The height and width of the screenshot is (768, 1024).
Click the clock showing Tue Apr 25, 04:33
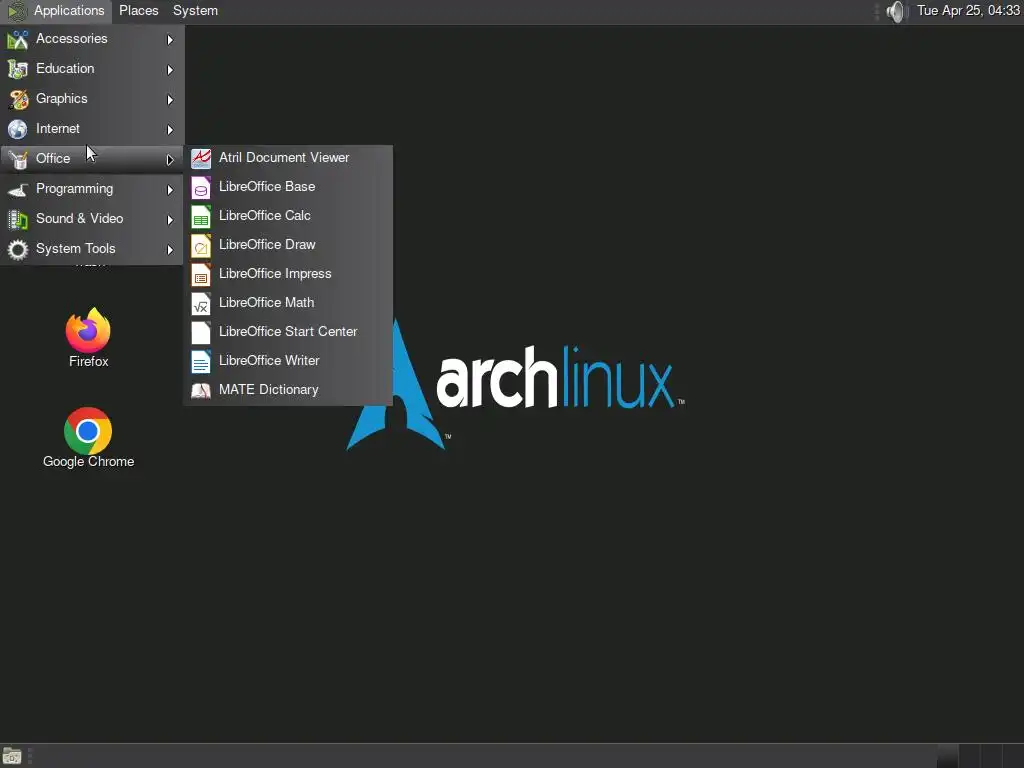click(968, 11)
